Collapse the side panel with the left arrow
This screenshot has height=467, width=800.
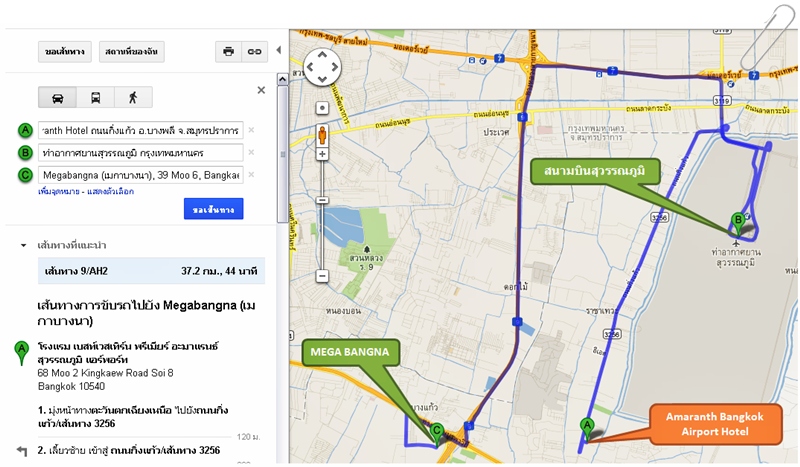point(279,50)
